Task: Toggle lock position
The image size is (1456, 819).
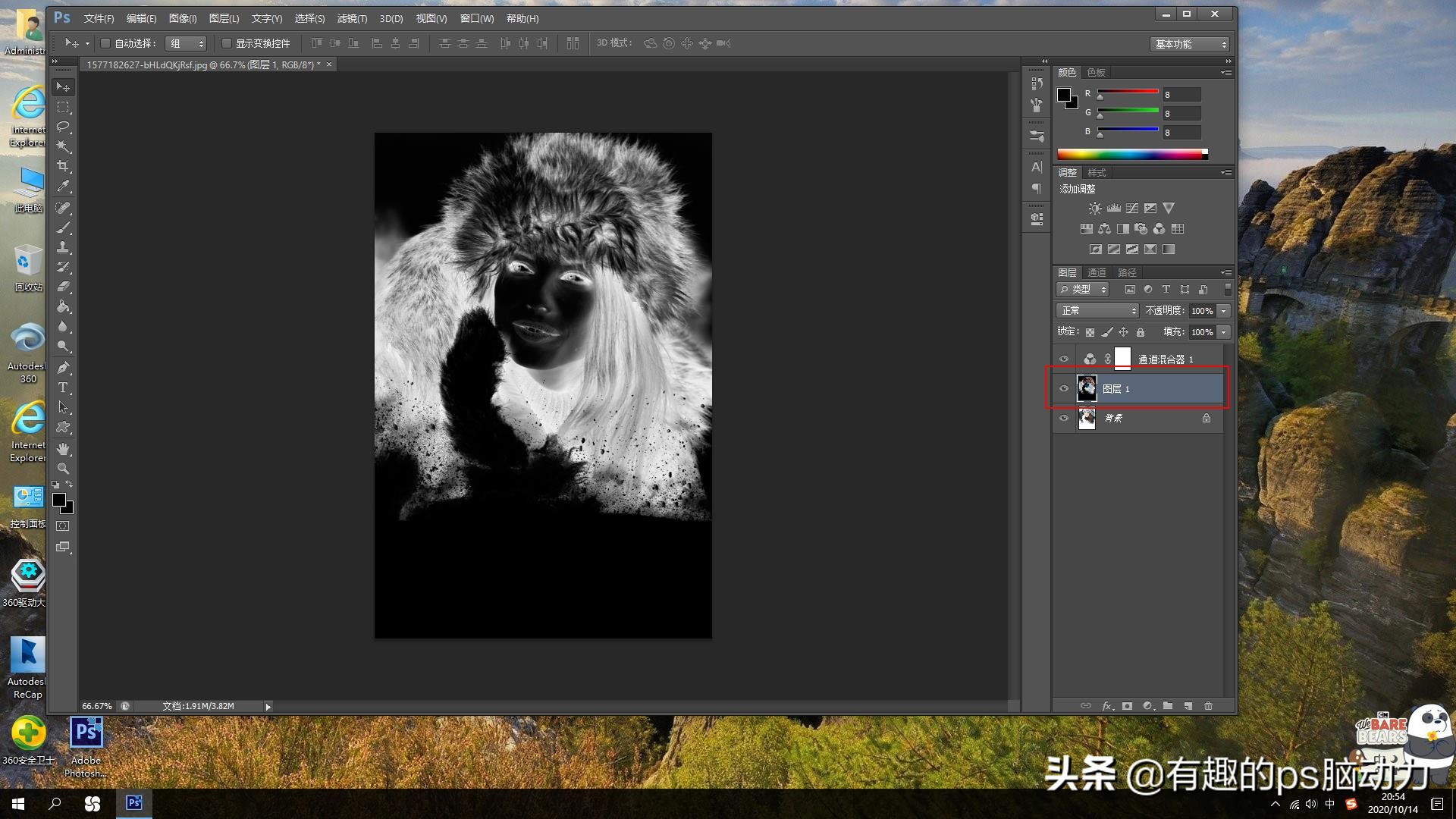Action: [x=1123, y=332]
